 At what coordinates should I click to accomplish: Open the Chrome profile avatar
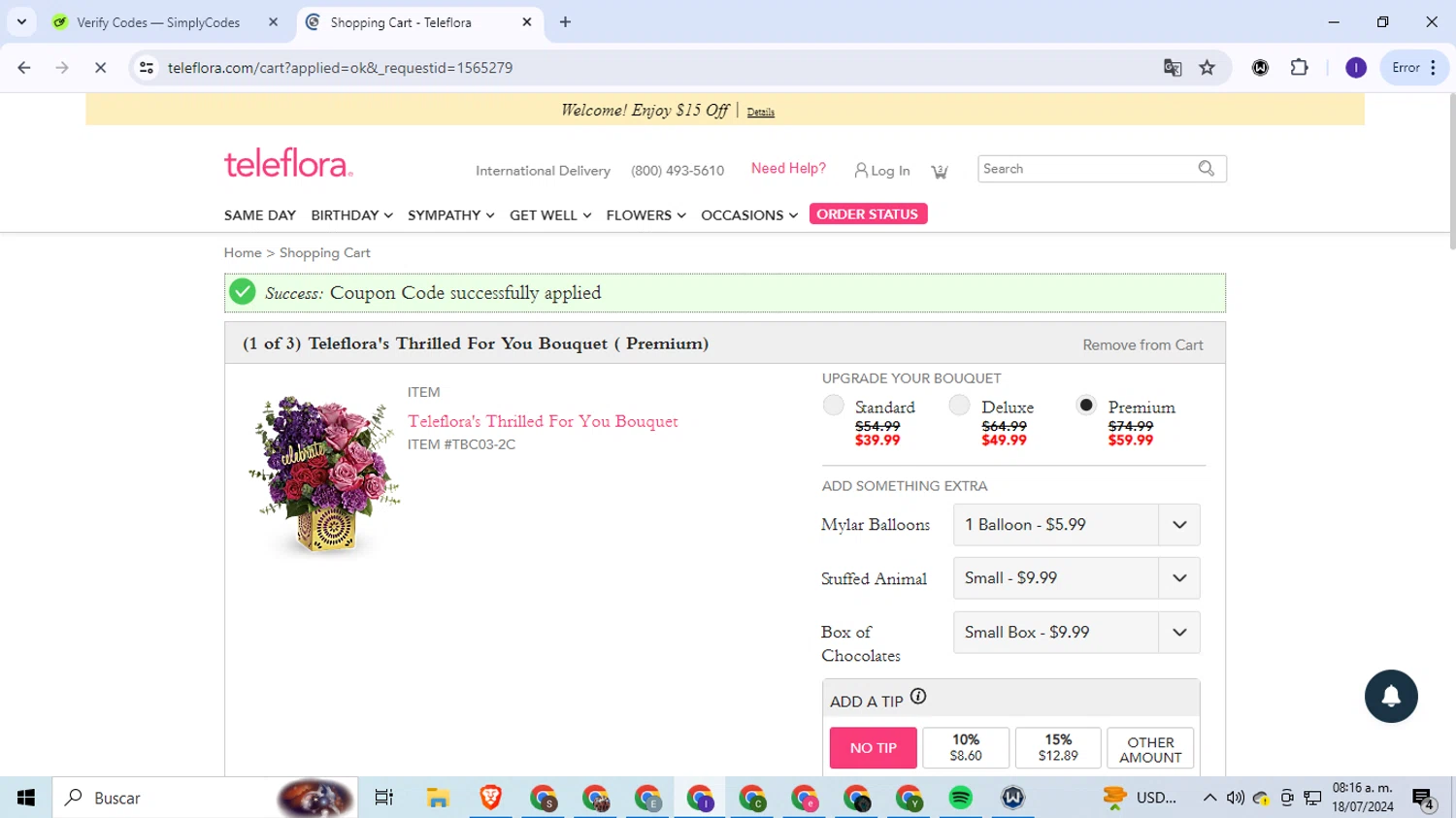[x=1356, y=68]
